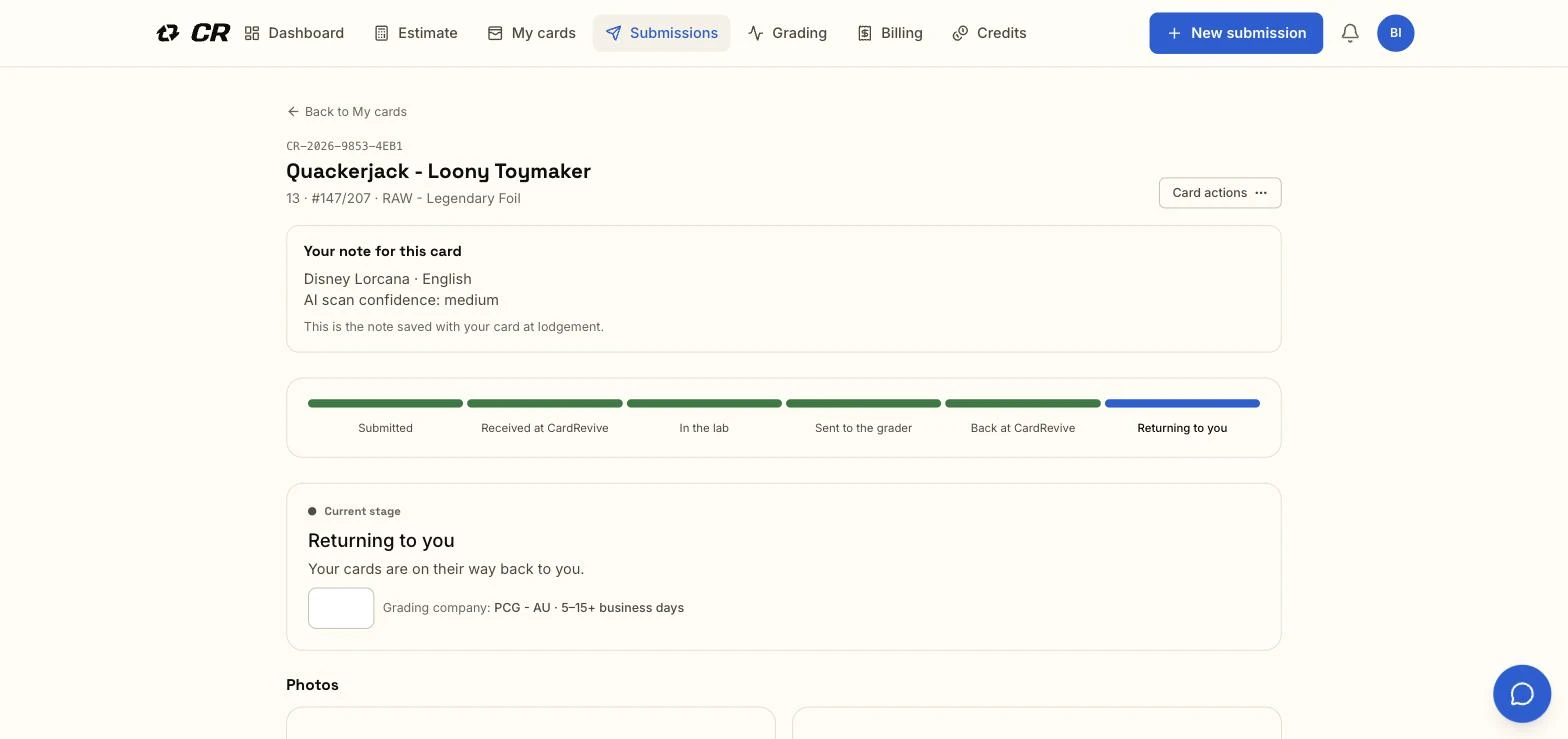Start a New submission
Screen dimensions: 1568x739
click(1236, 33)
